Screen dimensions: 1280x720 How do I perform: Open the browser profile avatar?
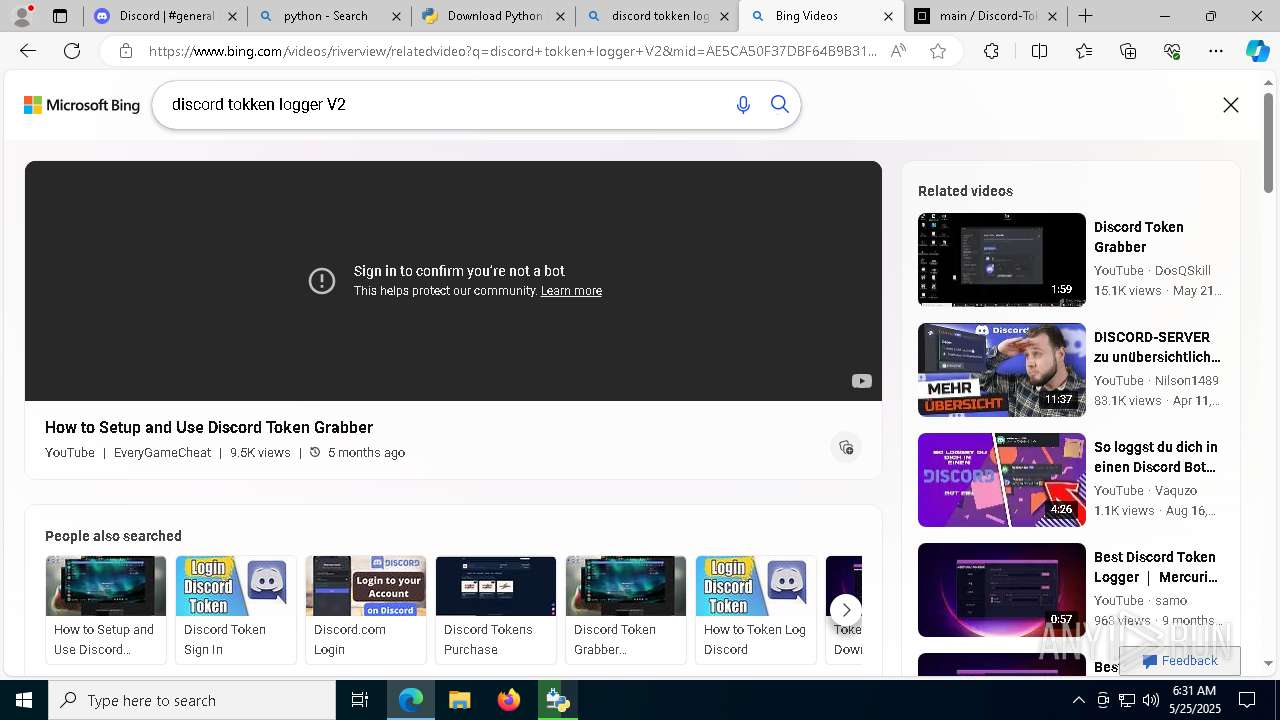pyautogui.click(x=22, y=16)
